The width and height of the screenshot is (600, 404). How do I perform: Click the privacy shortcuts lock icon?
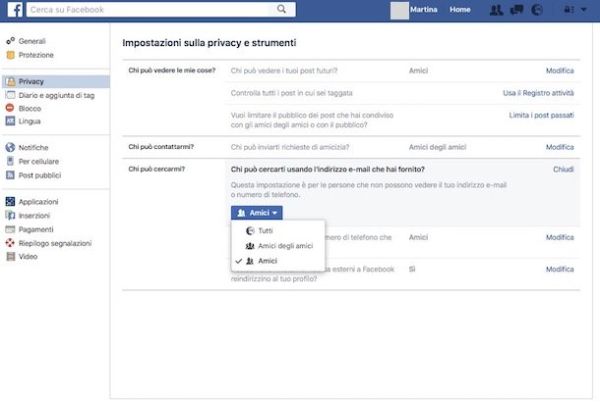(x=566, y=10)
